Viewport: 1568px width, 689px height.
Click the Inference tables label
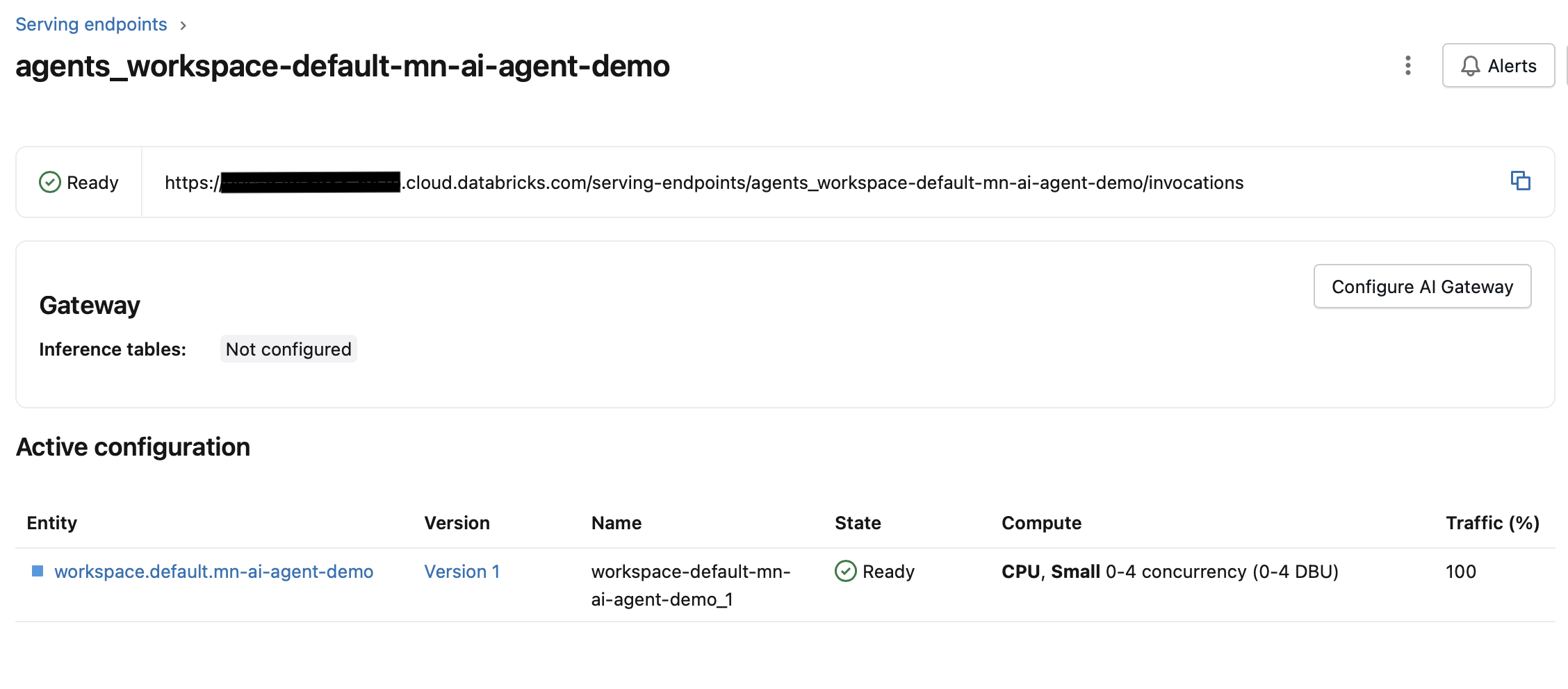(x=113, y=349)
